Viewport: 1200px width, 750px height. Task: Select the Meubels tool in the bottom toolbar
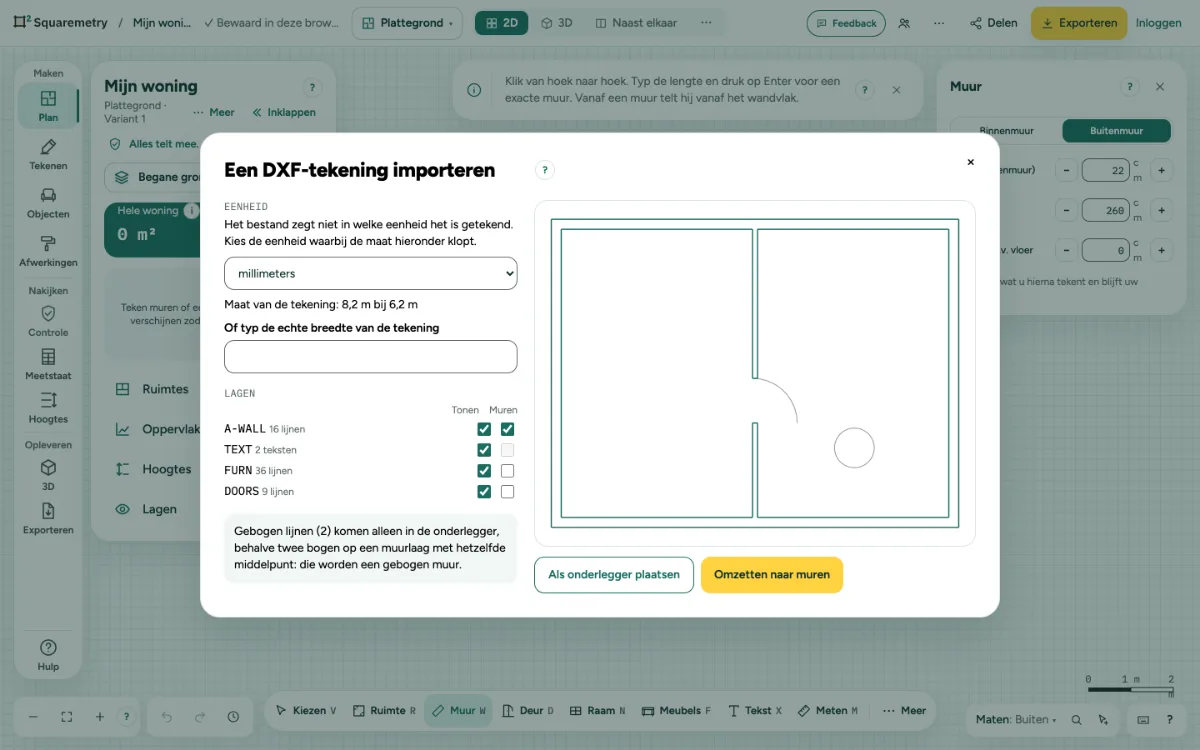click(677, 711)
